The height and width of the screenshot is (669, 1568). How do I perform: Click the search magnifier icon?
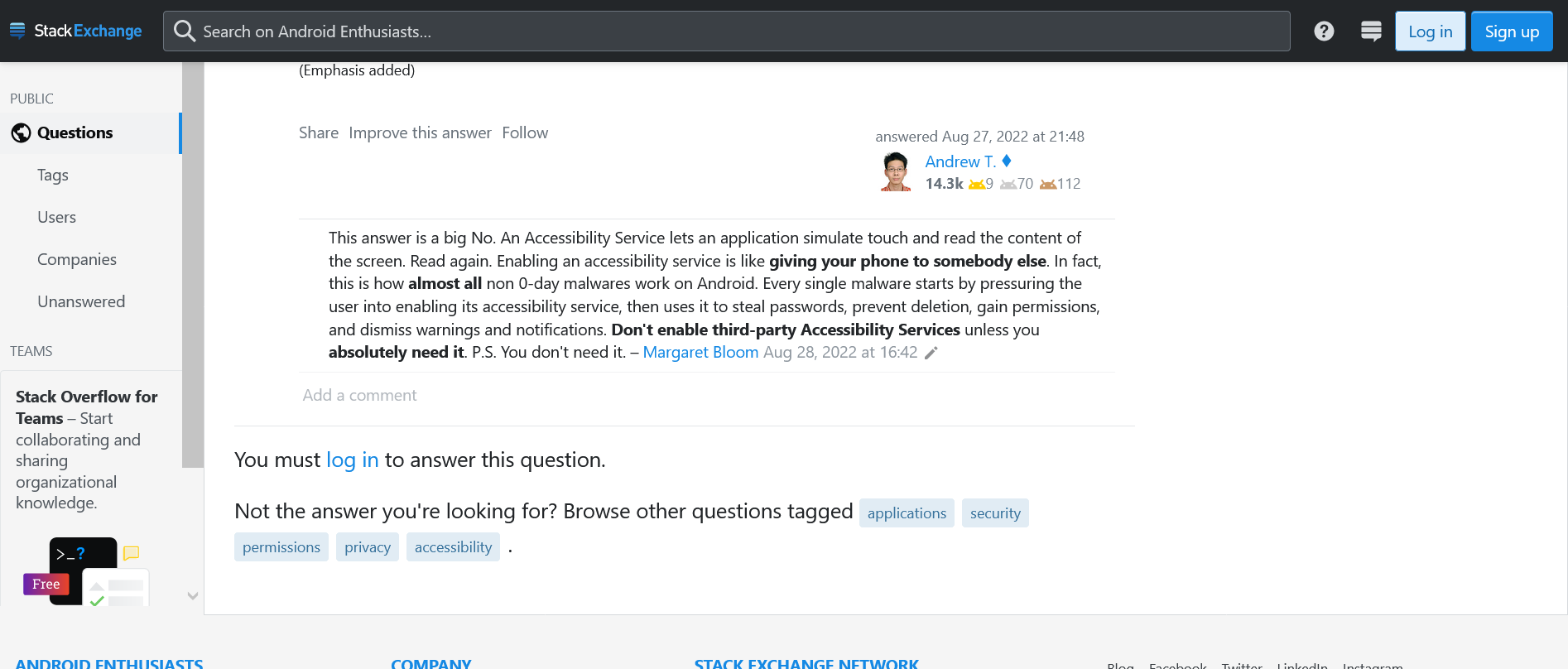pos(185,31)
